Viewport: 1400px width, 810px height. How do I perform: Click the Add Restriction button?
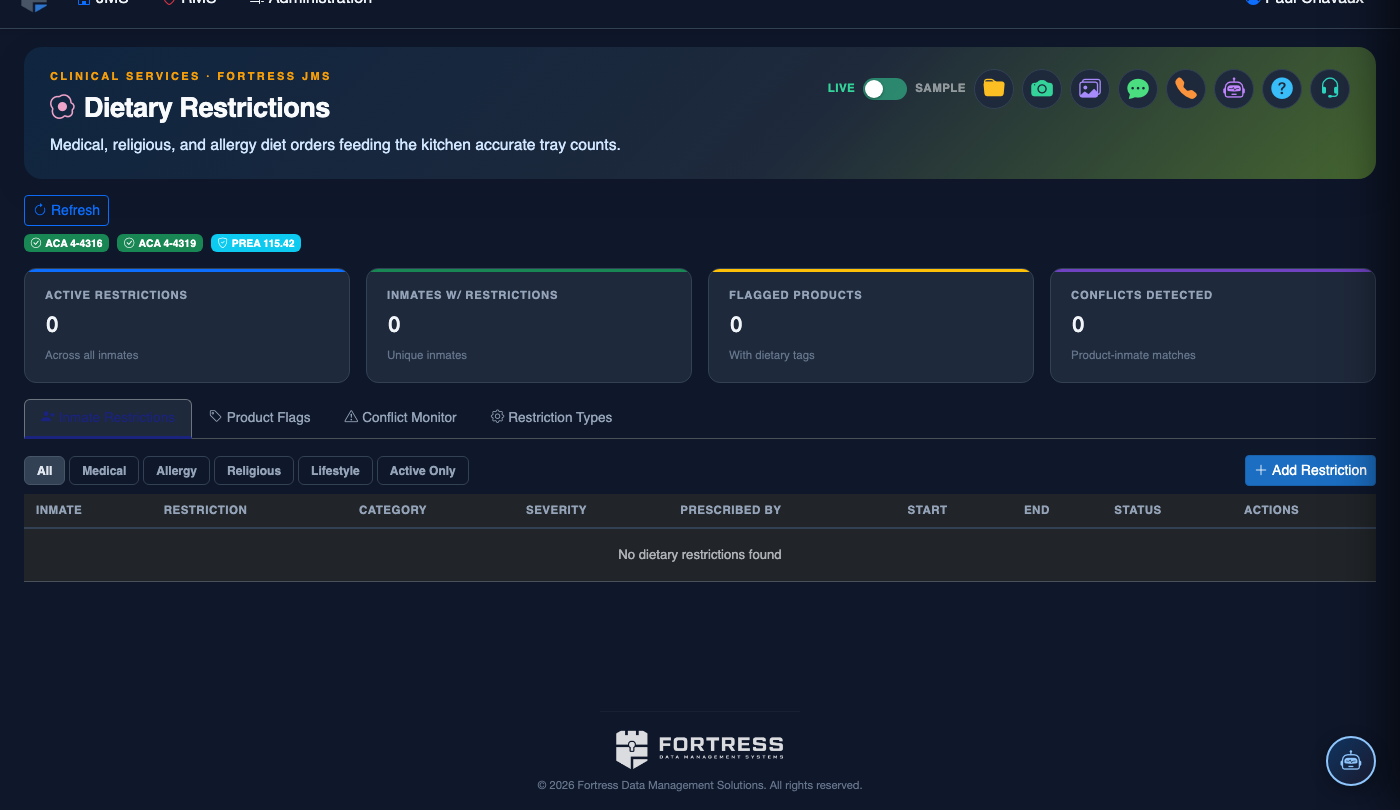(x=1310, y=470)
